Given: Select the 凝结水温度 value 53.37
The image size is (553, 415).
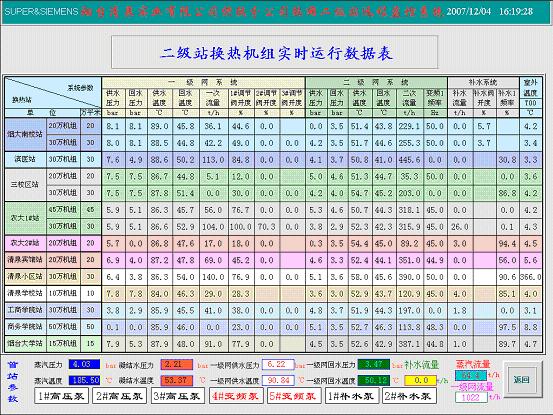Looking at the screenshot, I should coord(177,380).
